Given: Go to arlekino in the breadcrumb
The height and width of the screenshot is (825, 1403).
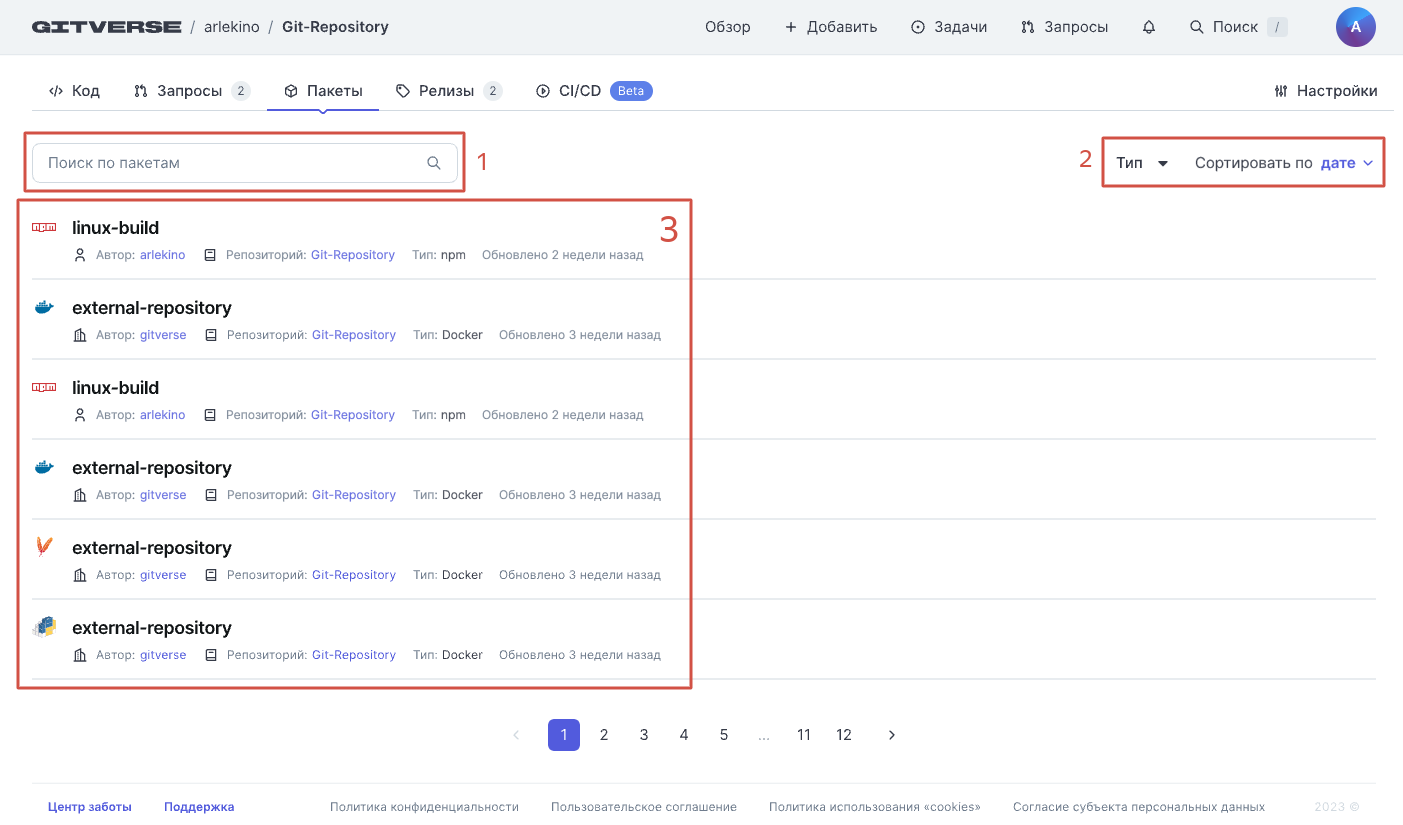Looking at the screenshot, I should click(231, 27).
